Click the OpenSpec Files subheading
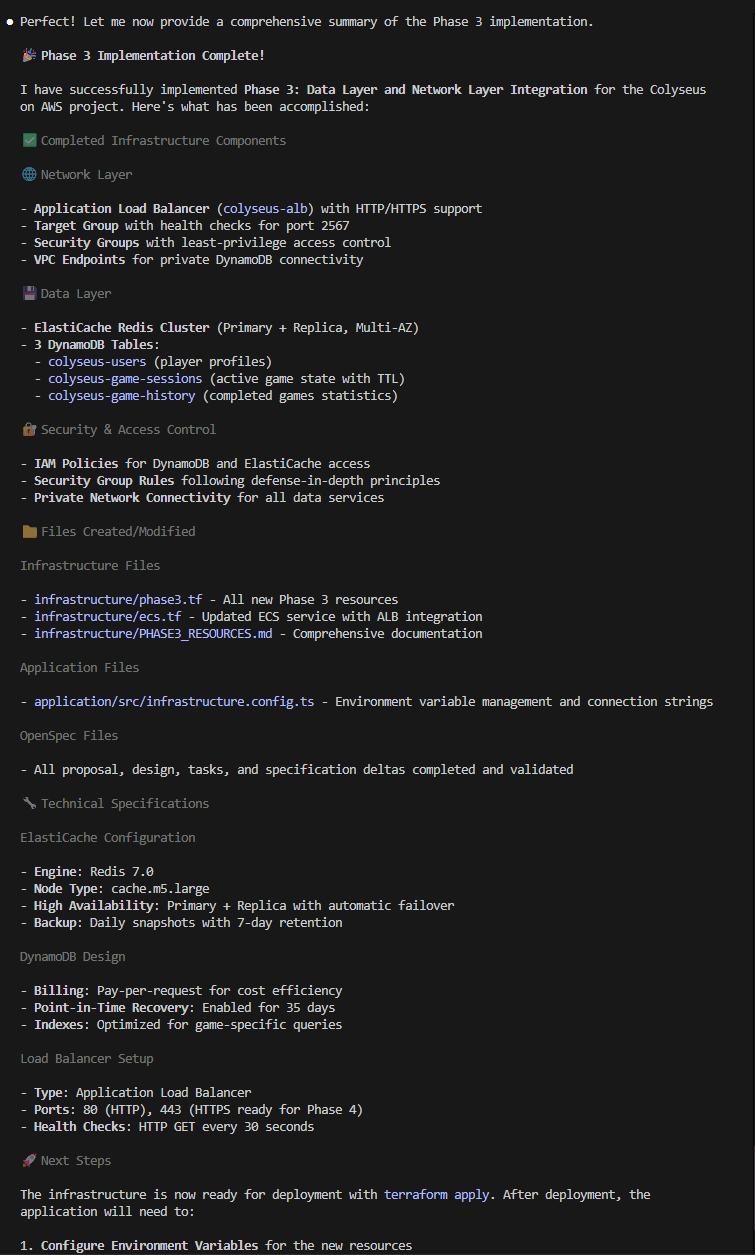 coord(69,736)
